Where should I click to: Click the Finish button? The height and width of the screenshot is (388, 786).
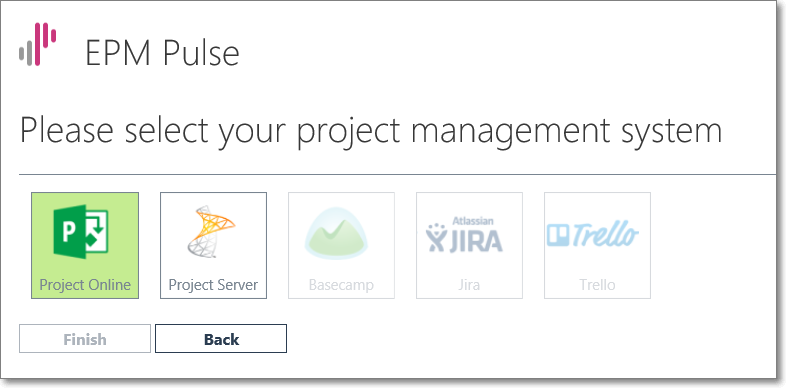[x=85, y=339]
